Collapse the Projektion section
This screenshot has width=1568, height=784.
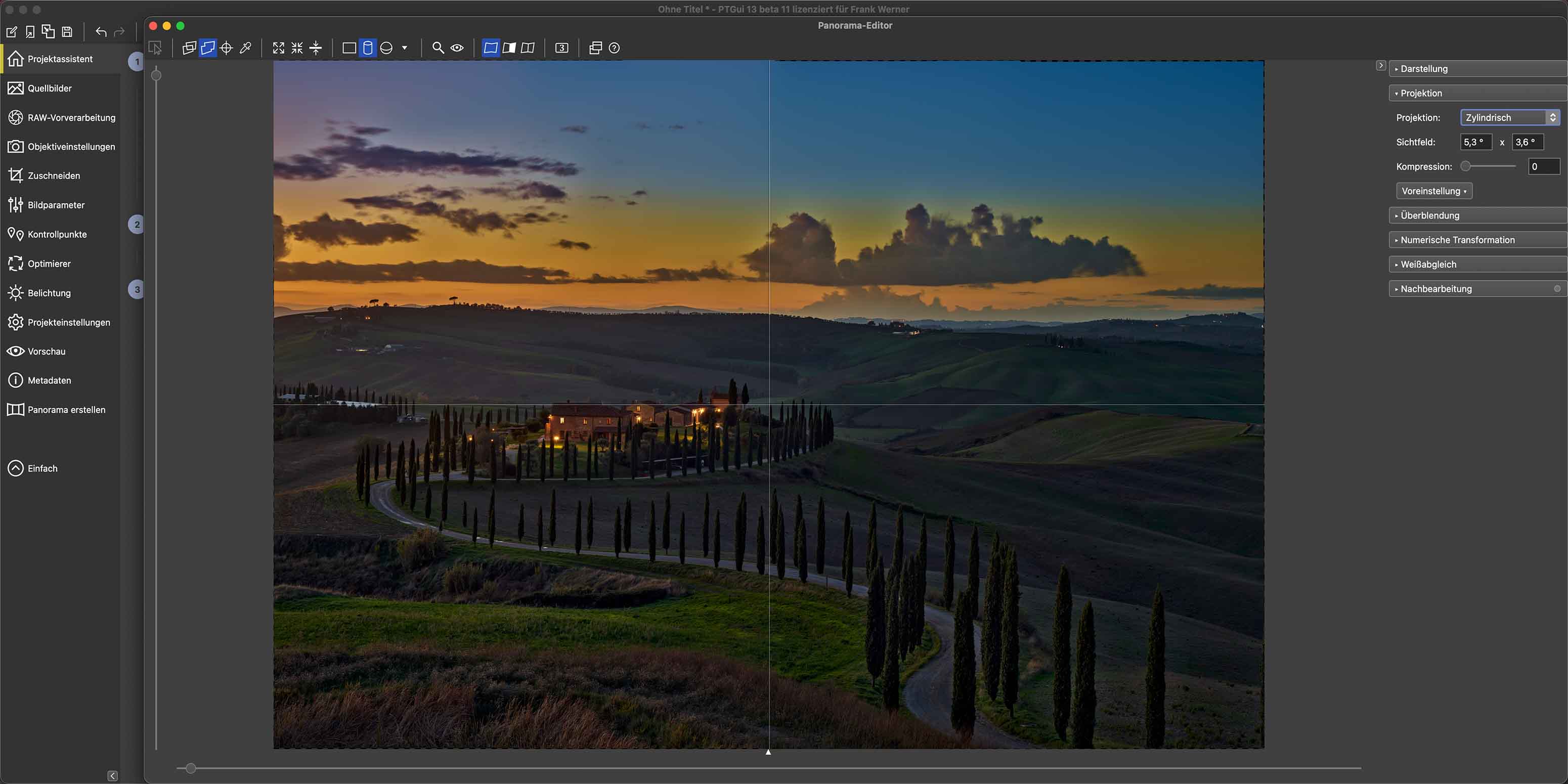[x=1477, y=93]
